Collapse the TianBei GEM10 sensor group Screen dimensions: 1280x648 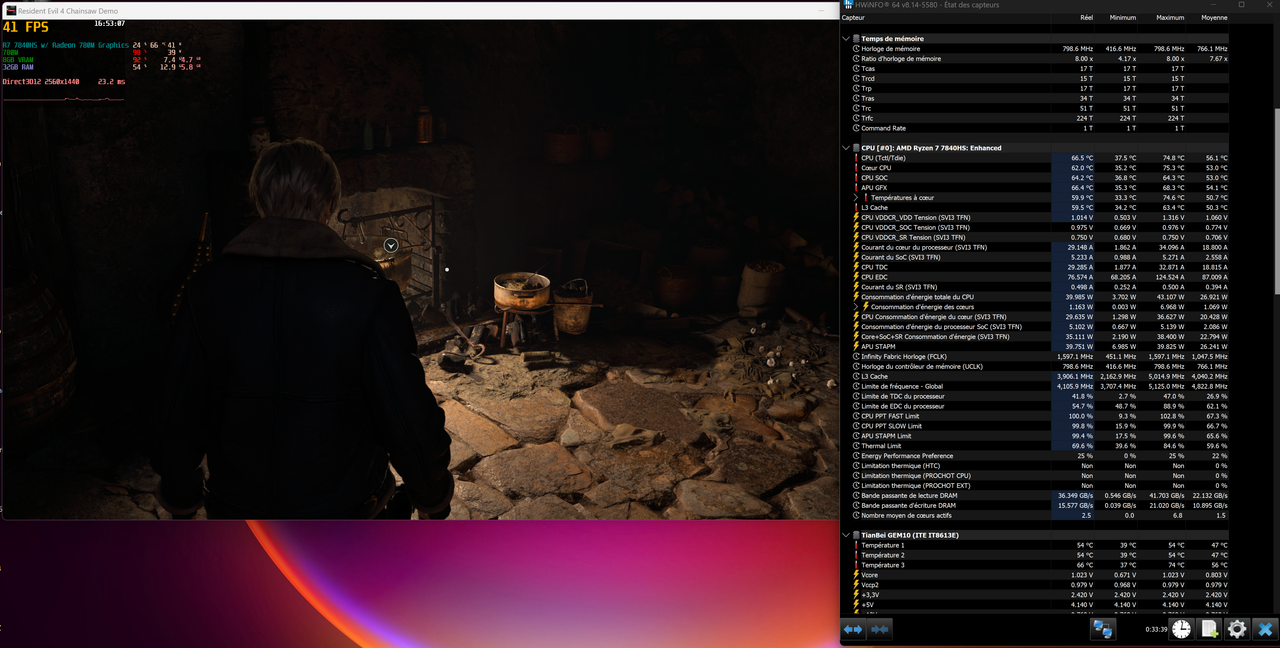[847, 535]
